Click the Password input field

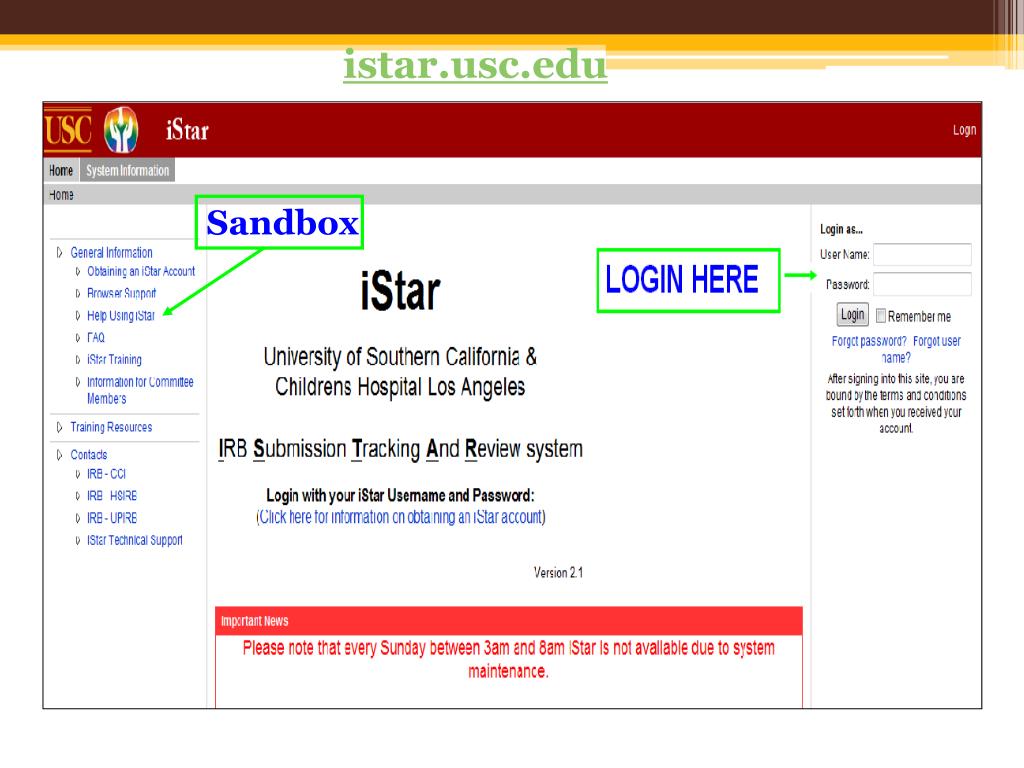coord(922,284)
